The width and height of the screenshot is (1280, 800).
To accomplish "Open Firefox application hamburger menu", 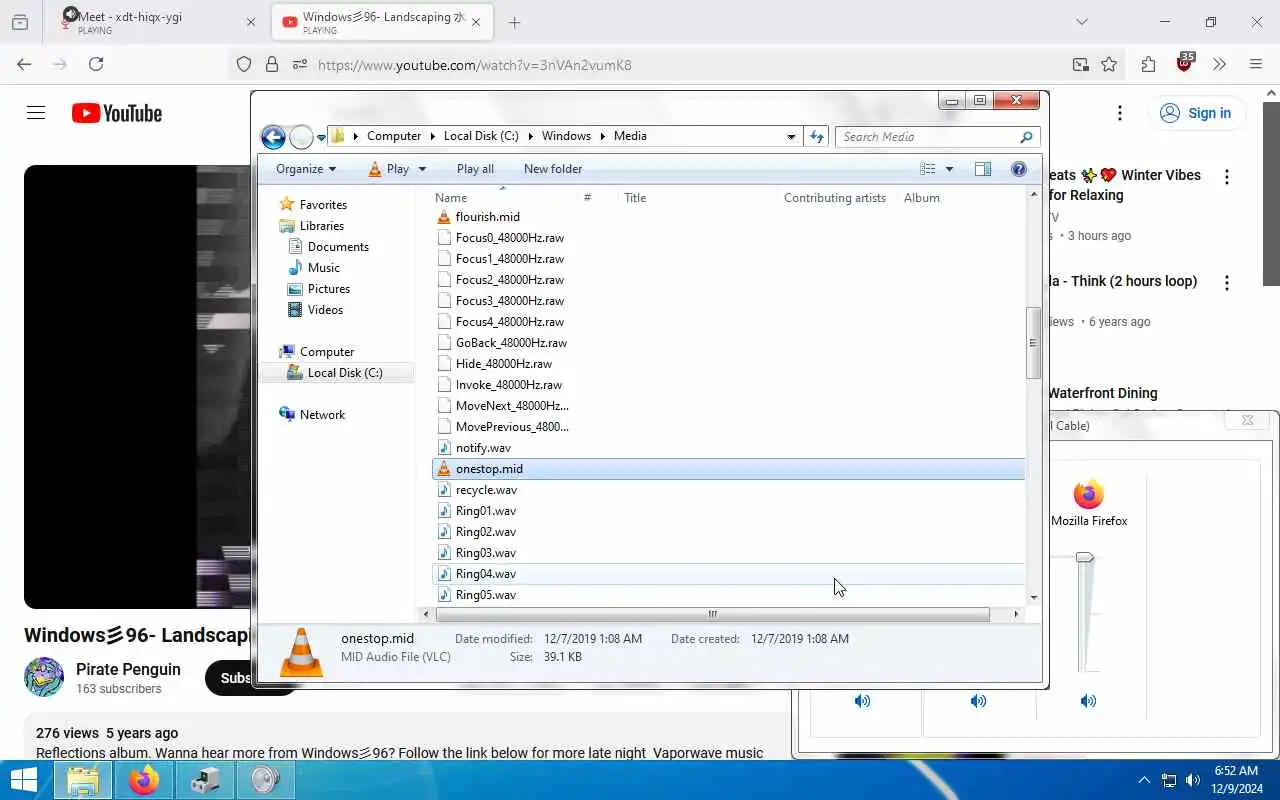I will (1256, 64).
